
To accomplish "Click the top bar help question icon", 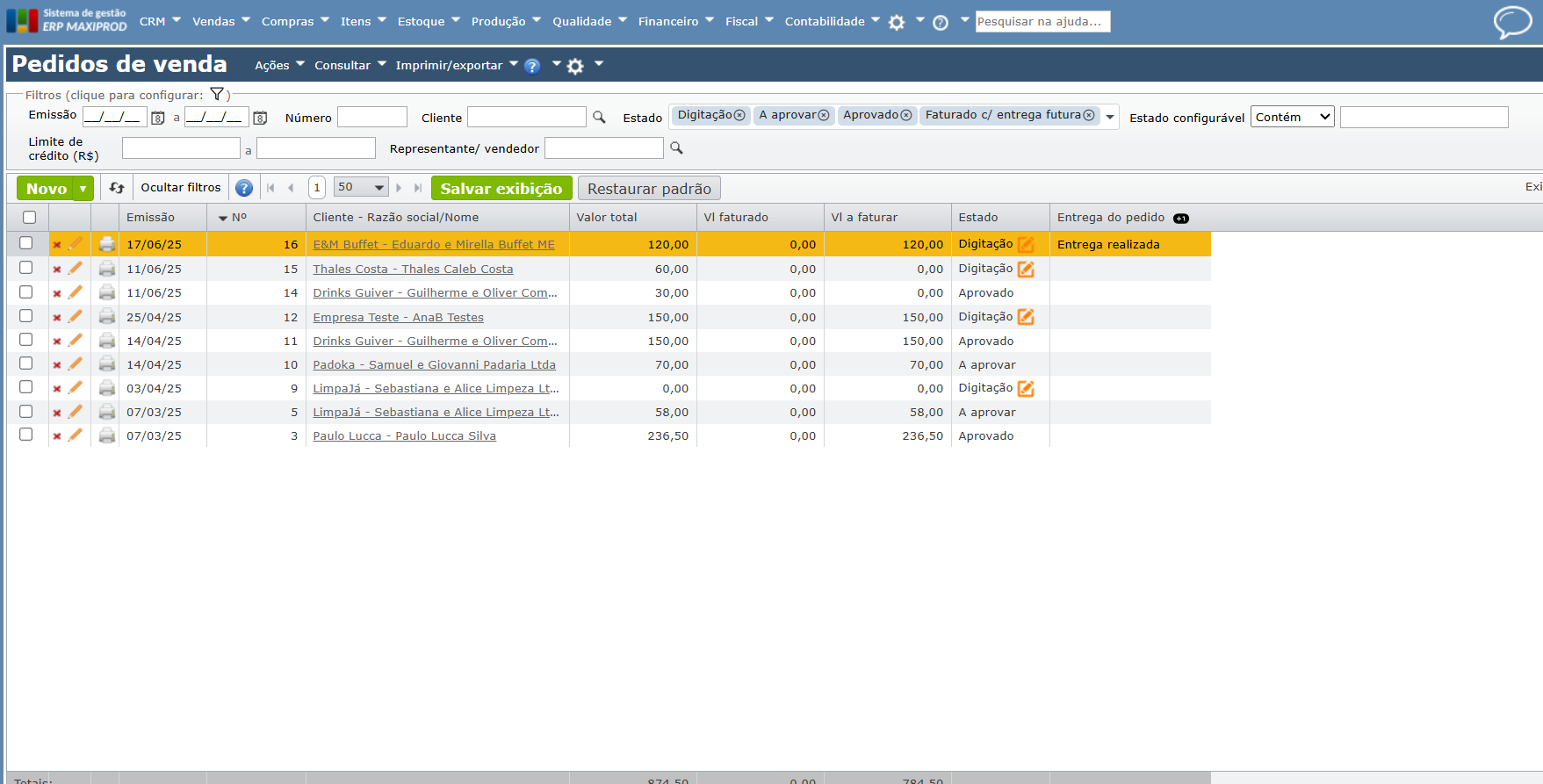I will [x=941, y=23].
